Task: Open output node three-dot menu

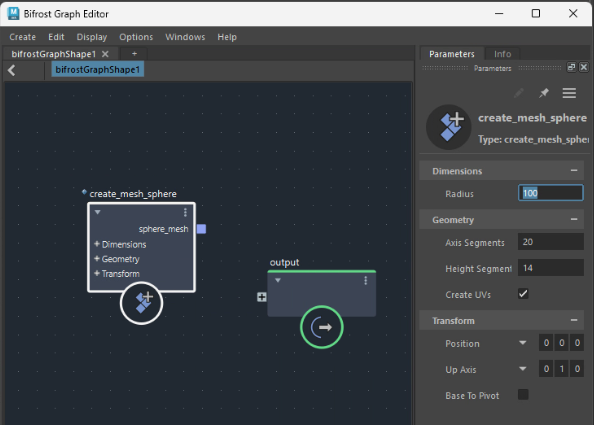Action: (x=366, y=281)
